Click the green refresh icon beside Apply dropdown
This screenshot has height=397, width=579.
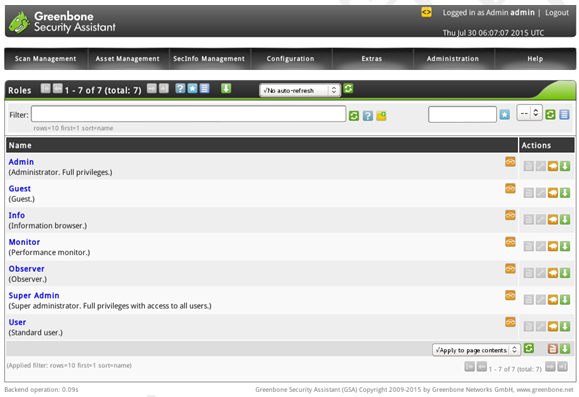[529, 348]
